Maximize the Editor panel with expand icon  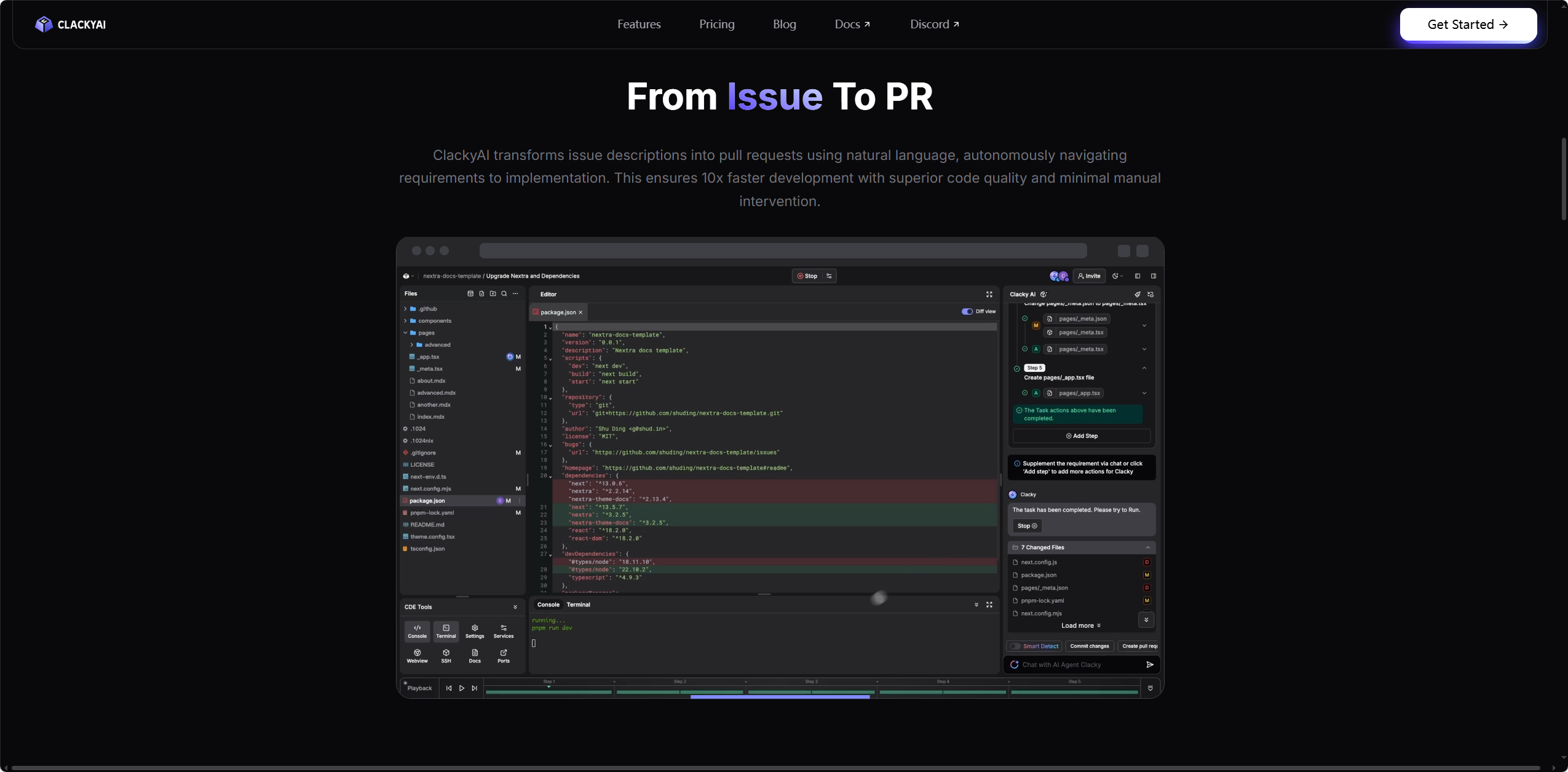coord(989,294)
